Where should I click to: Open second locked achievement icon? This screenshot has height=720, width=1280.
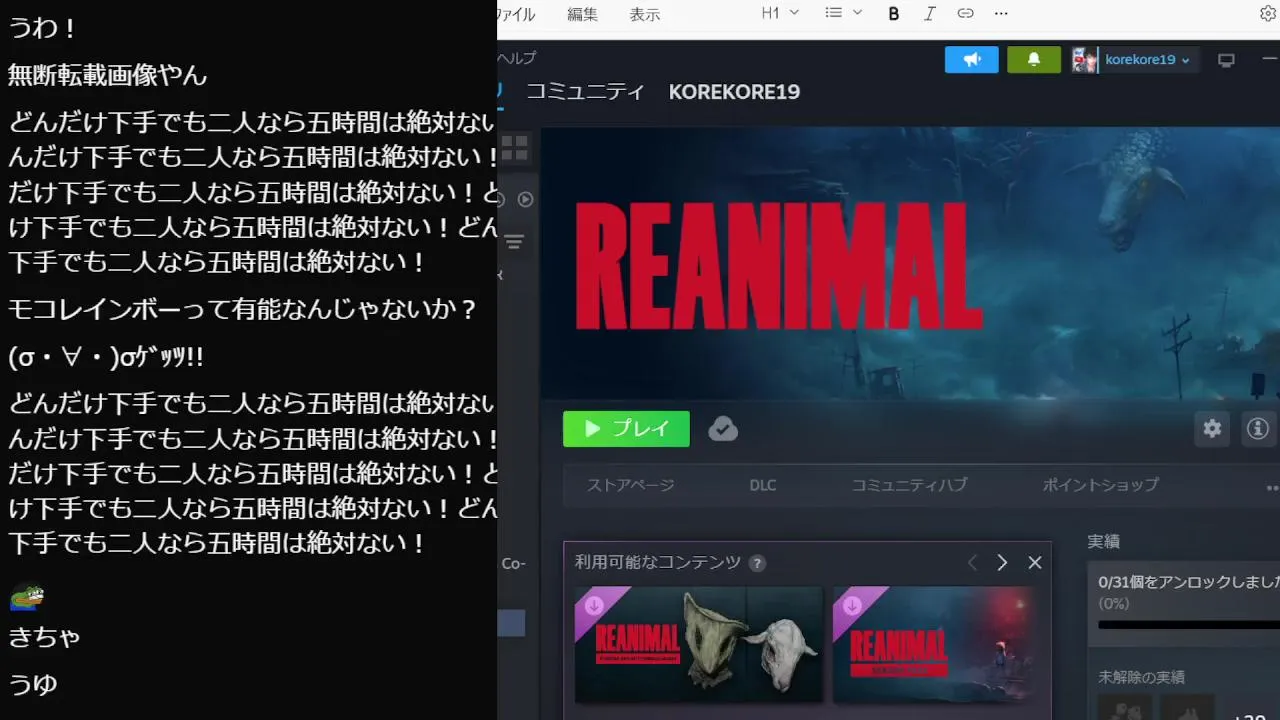pos(1188,708)
